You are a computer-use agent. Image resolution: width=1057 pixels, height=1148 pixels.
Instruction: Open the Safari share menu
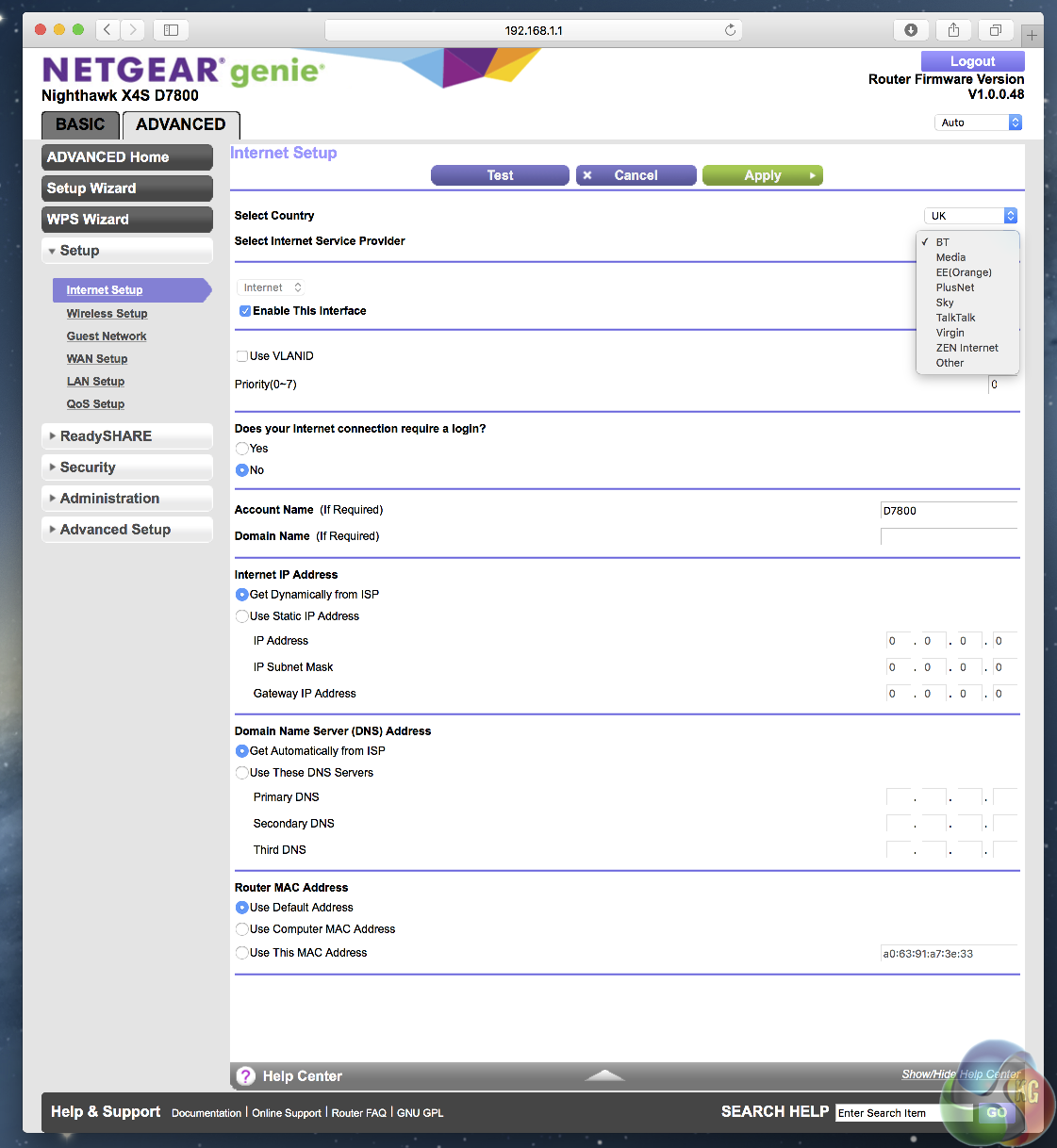953,30
